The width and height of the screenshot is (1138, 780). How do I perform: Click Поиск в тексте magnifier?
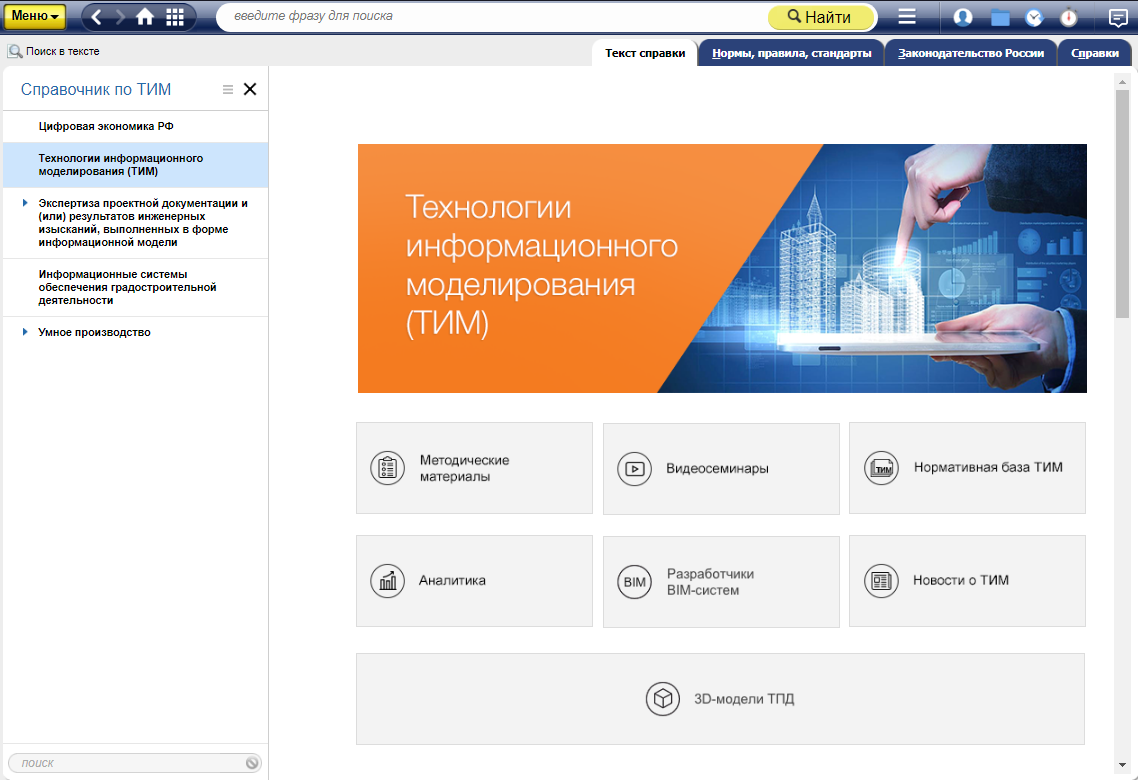click(x=15, y=51)
